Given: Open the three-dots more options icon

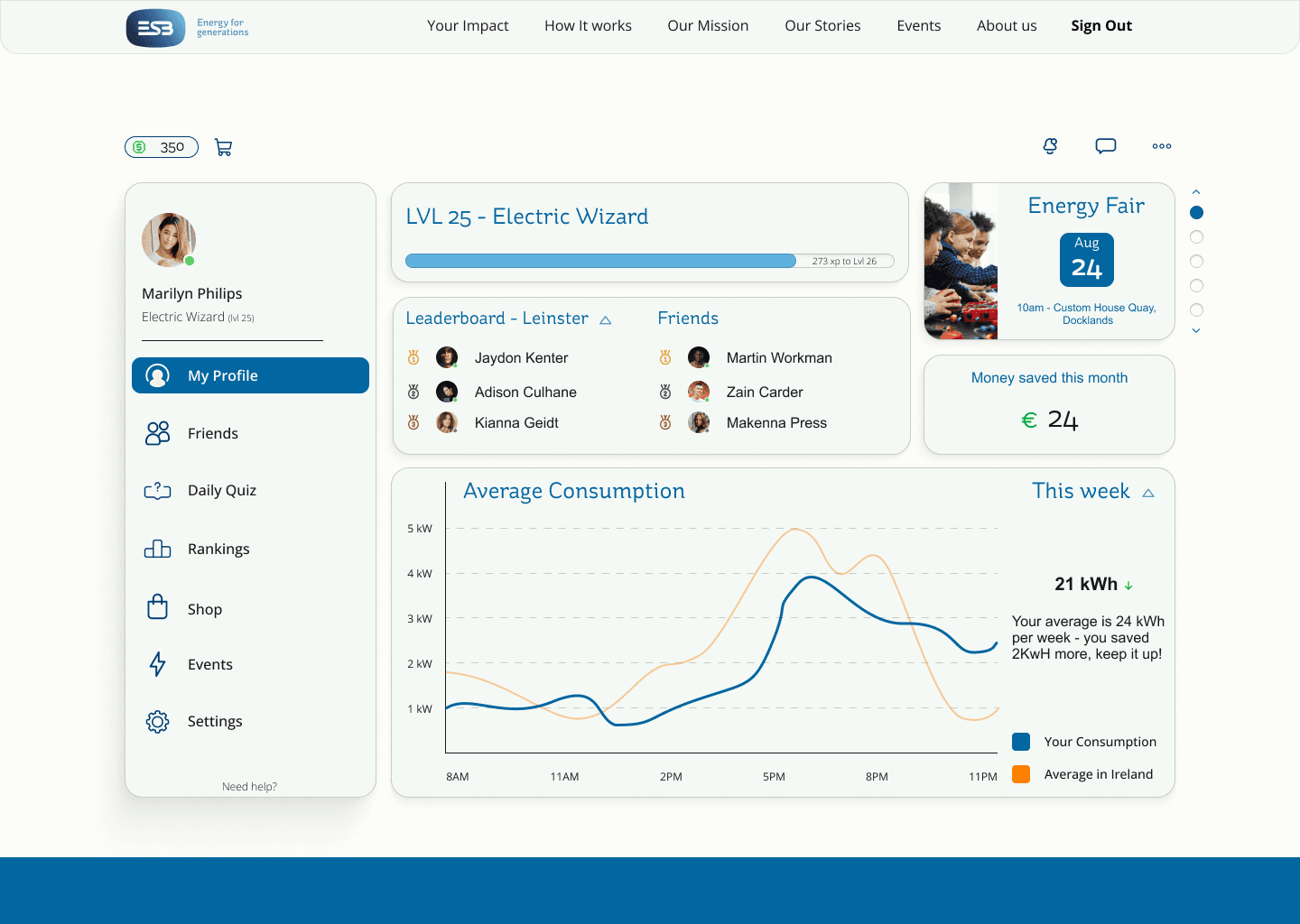Looking at the screenshot, I should pos(1162,146).
